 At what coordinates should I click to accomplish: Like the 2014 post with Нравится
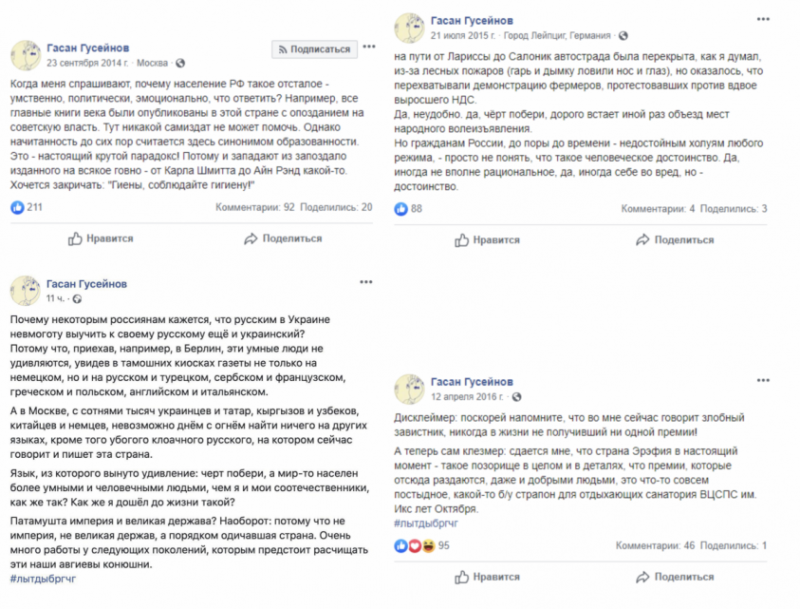pyautogui.click(x=101, y=239)
